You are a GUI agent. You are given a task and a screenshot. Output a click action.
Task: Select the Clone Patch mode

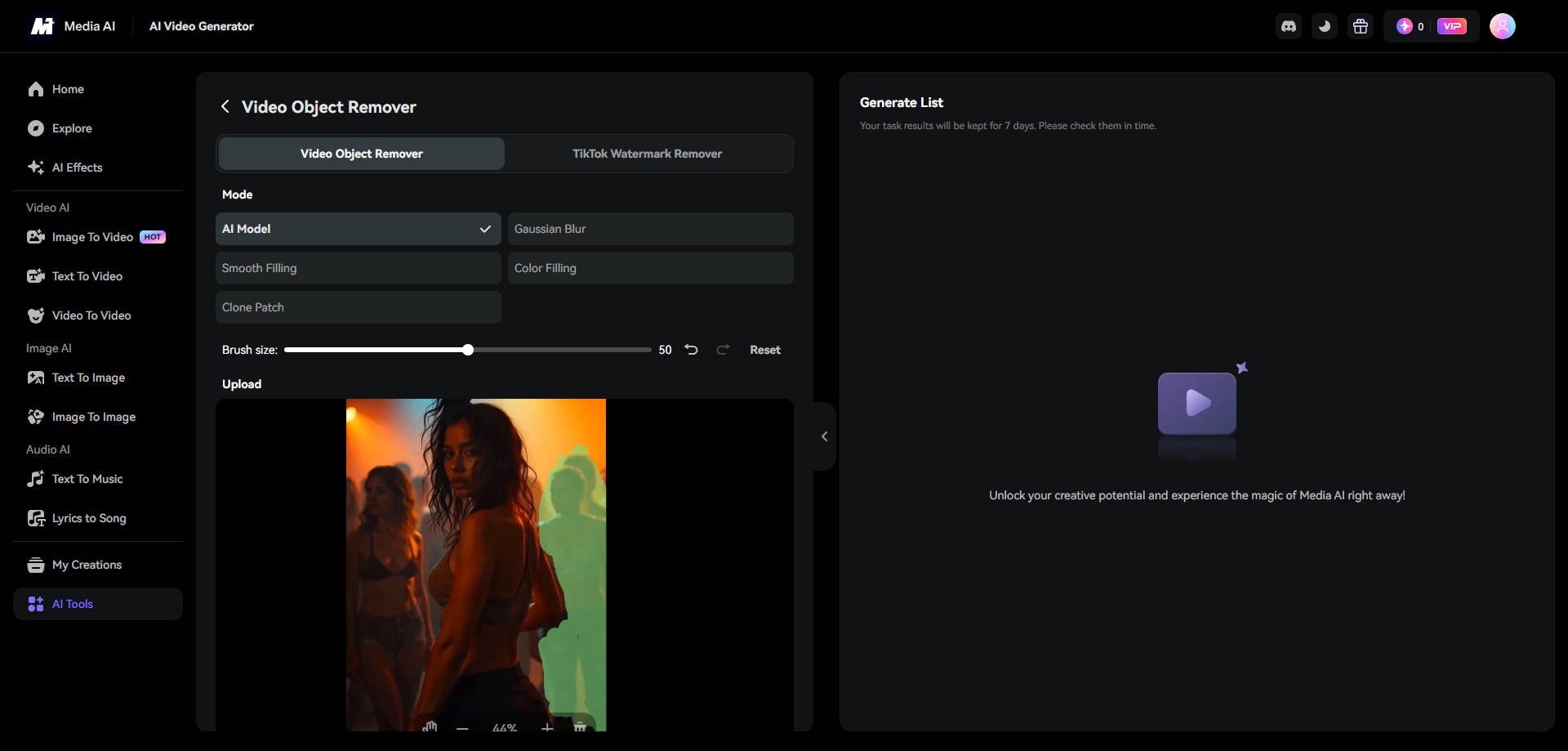click(359, 307)
